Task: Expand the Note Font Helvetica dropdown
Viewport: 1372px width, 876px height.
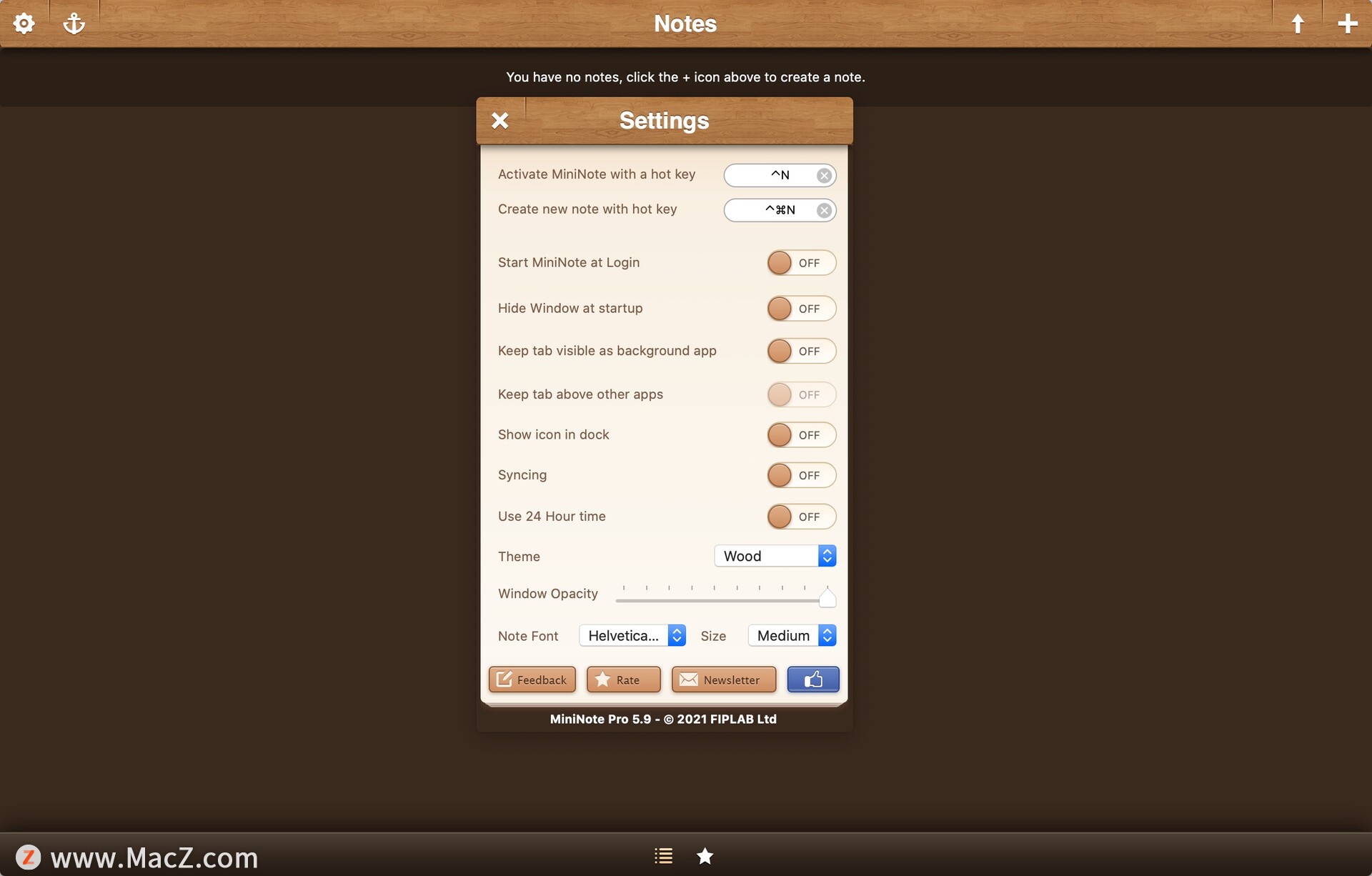Action: [x=632, y=635]
